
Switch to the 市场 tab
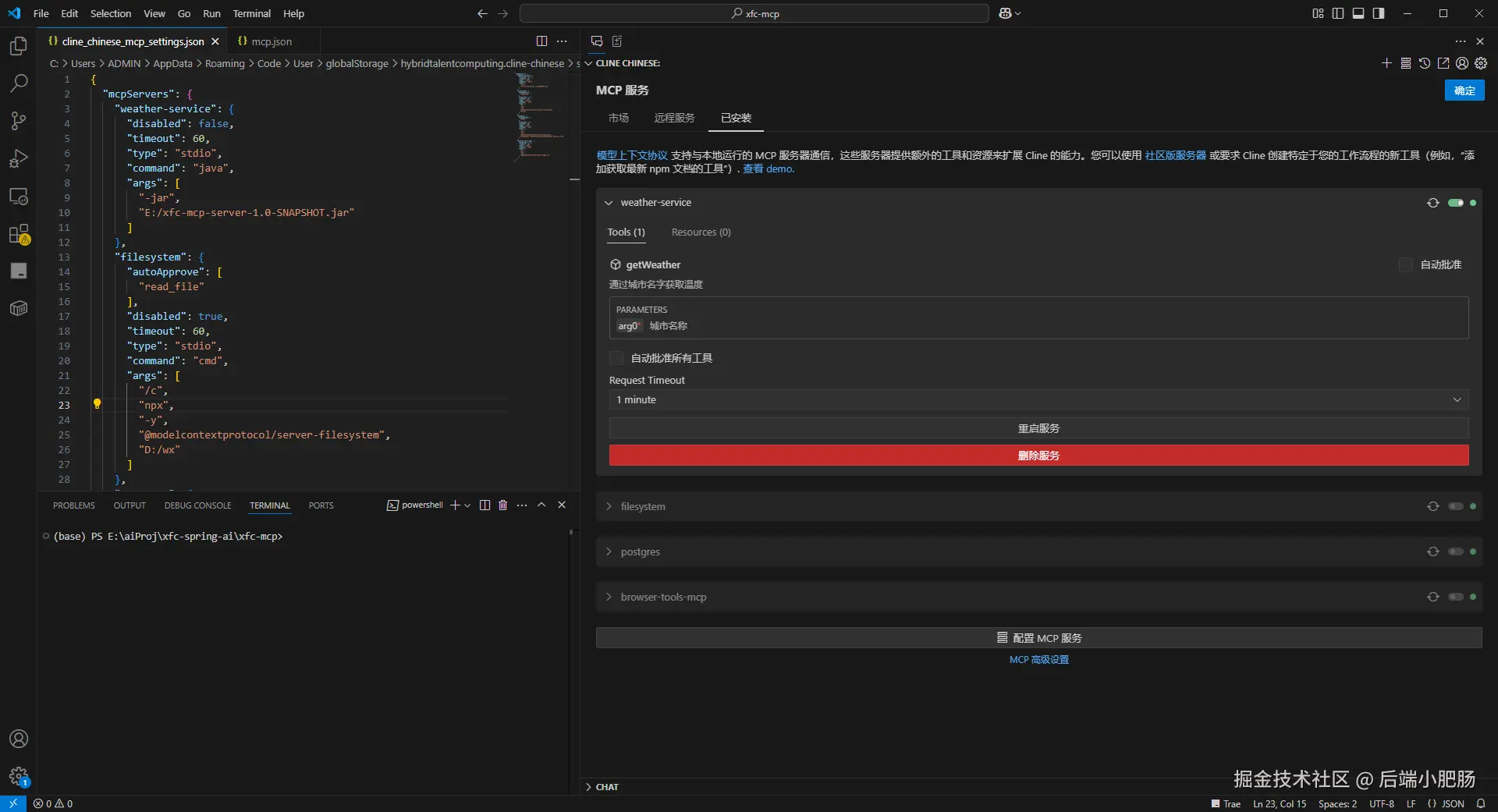click(x=619, y=118)
